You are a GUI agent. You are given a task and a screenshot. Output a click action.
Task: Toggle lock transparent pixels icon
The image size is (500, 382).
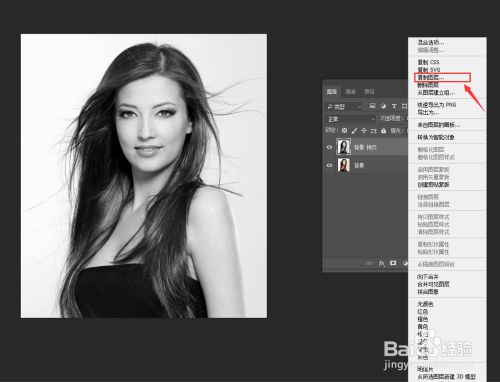point(345,131)
